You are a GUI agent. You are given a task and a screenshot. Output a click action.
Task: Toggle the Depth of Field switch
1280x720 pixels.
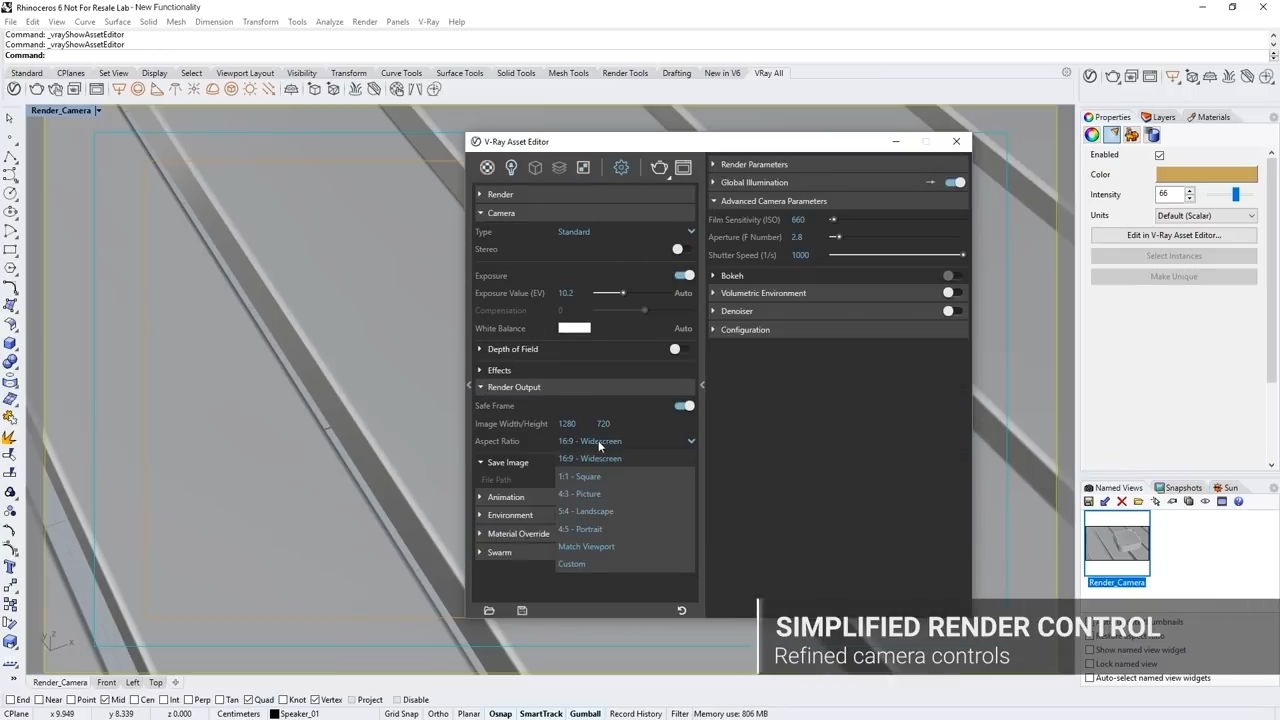point(678,349)
